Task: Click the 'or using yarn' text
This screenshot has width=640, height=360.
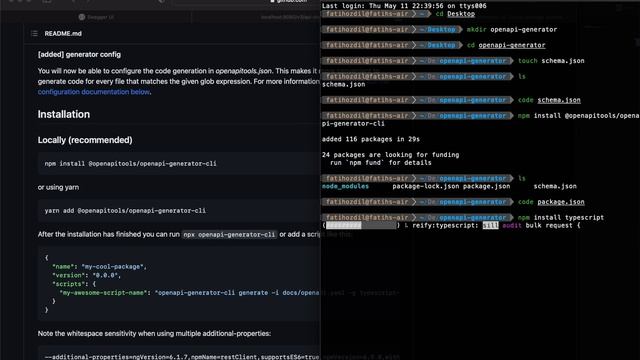Action: tap(58, 187)
